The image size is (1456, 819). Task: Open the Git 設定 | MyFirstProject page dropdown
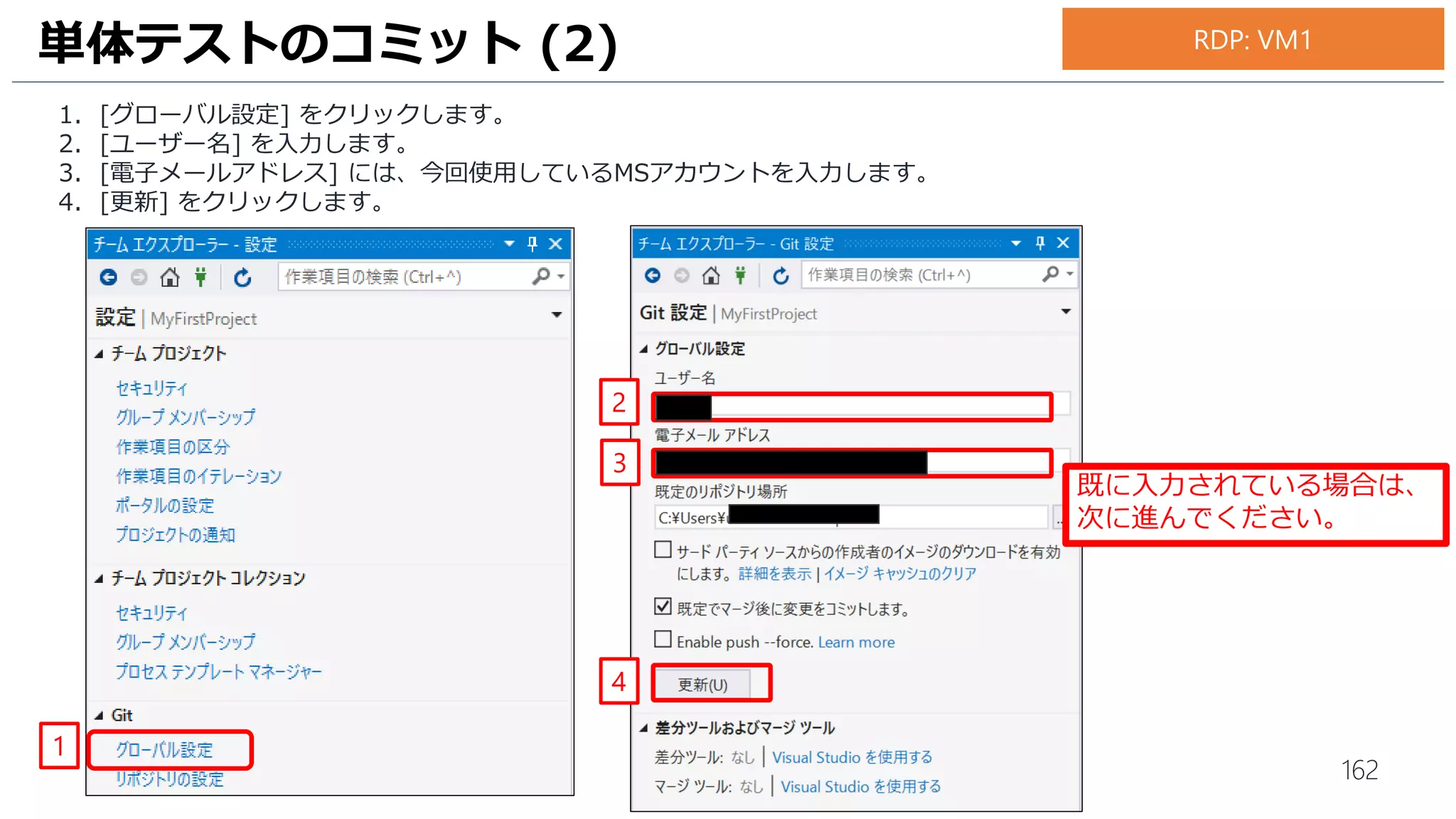[1066, 311]
